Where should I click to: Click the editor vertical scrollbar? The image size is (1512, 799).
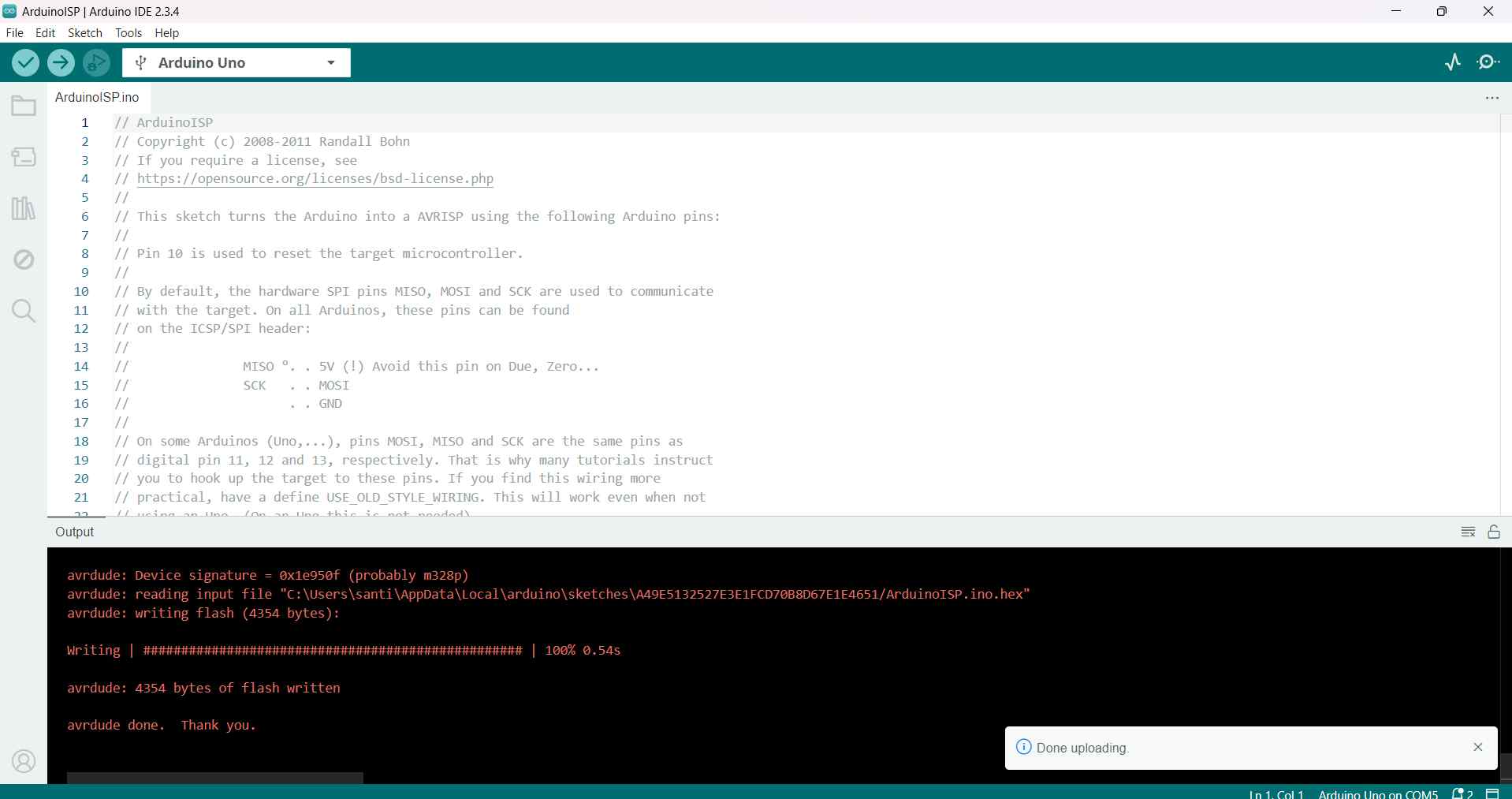point(1505,315)
